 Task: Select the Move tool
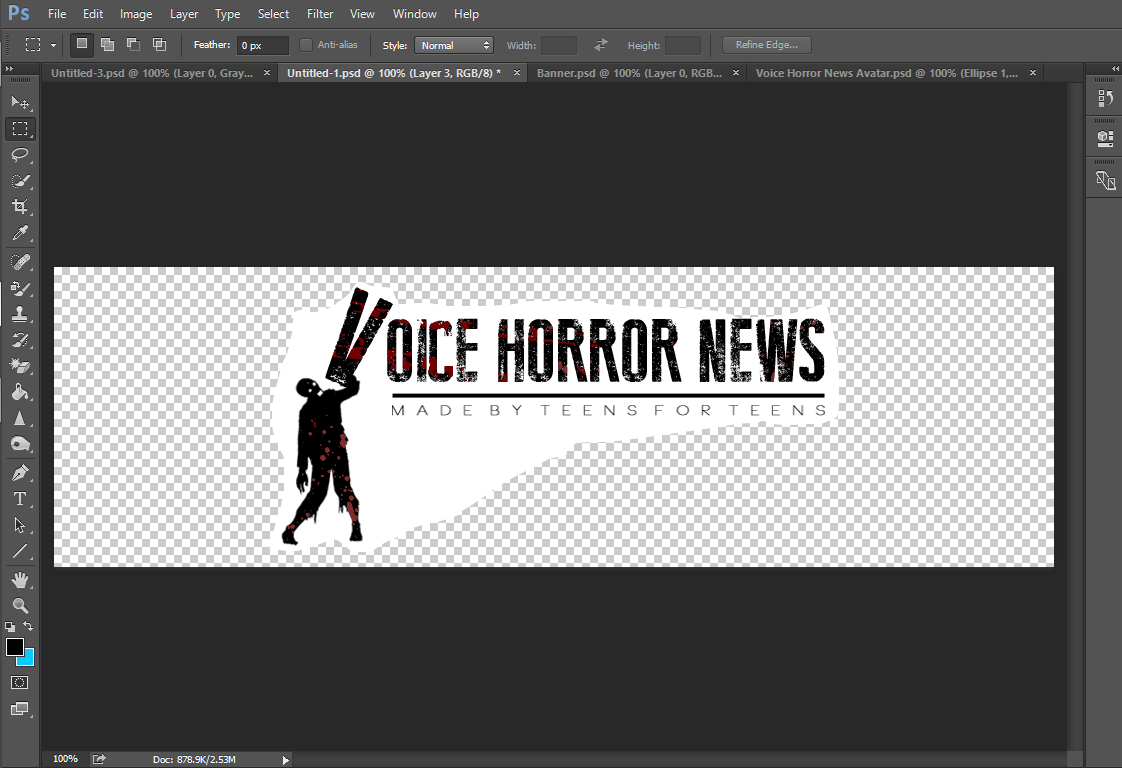point(20,103)
